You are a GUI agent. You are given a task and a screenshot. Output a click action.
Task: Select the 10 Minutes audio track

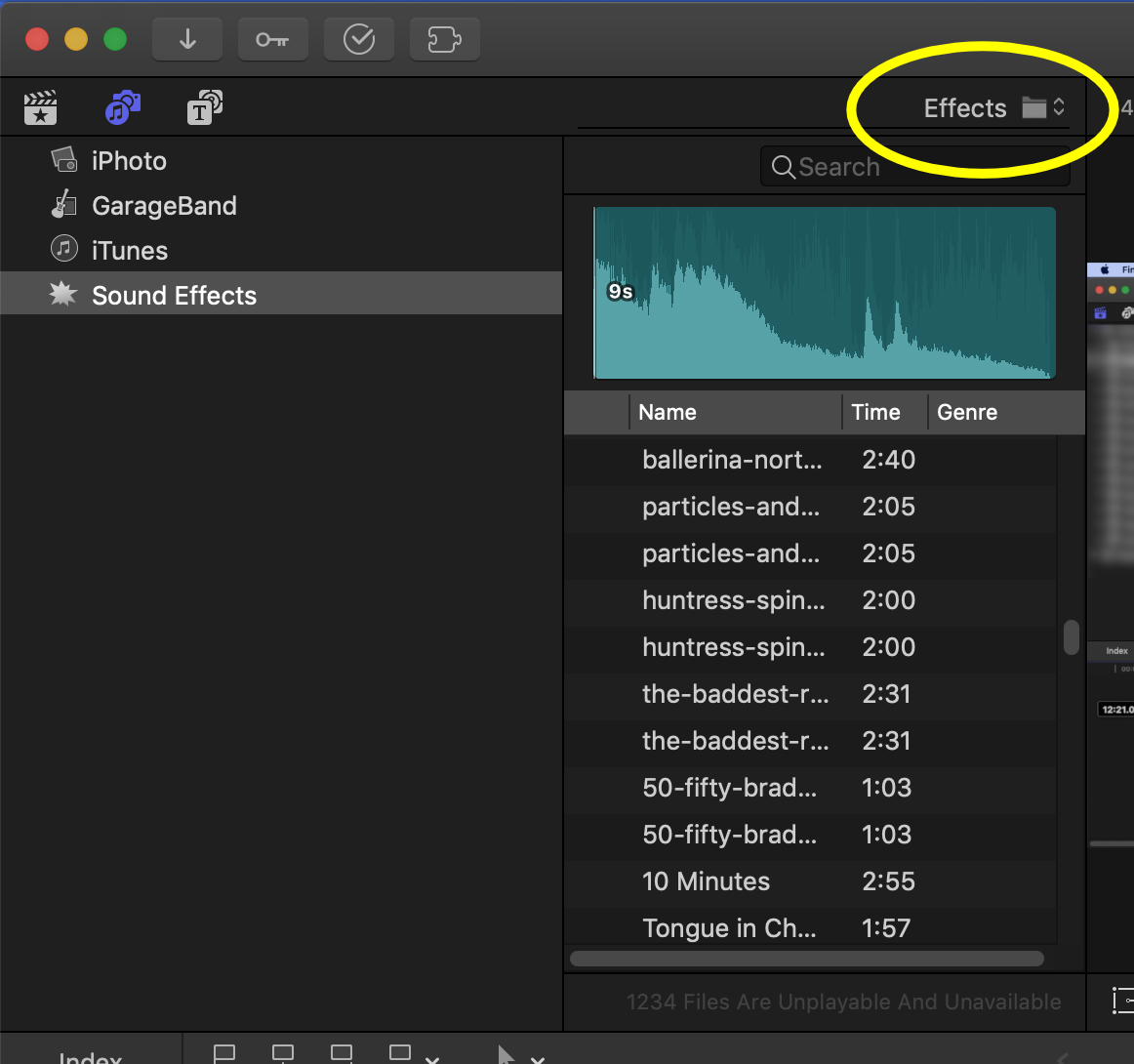tap(706, 881)
